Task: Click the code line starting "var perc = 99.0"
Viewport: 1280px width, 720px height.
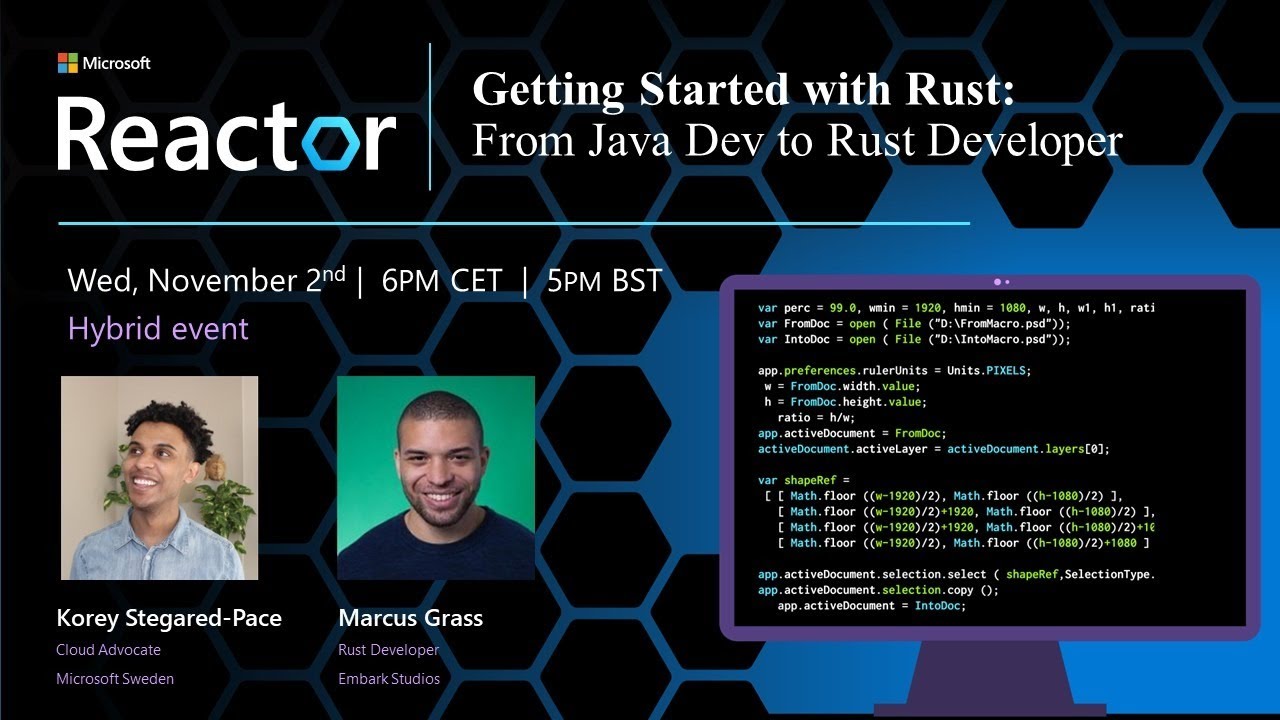Action: [957, 308]
